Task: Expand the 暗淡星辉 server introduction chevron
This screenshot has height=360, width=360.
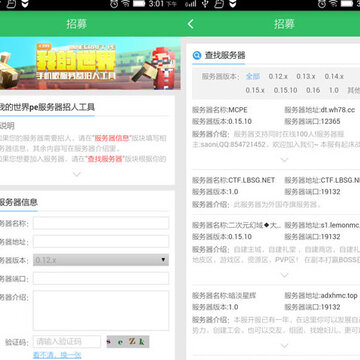Action: click(x=284, y=346)
